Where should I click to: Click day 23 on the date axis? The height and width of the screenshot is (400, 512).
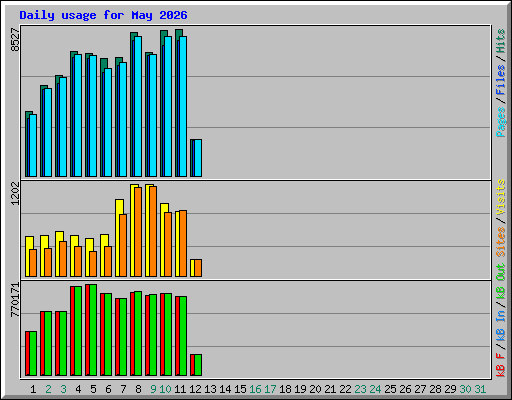point(360,389)
